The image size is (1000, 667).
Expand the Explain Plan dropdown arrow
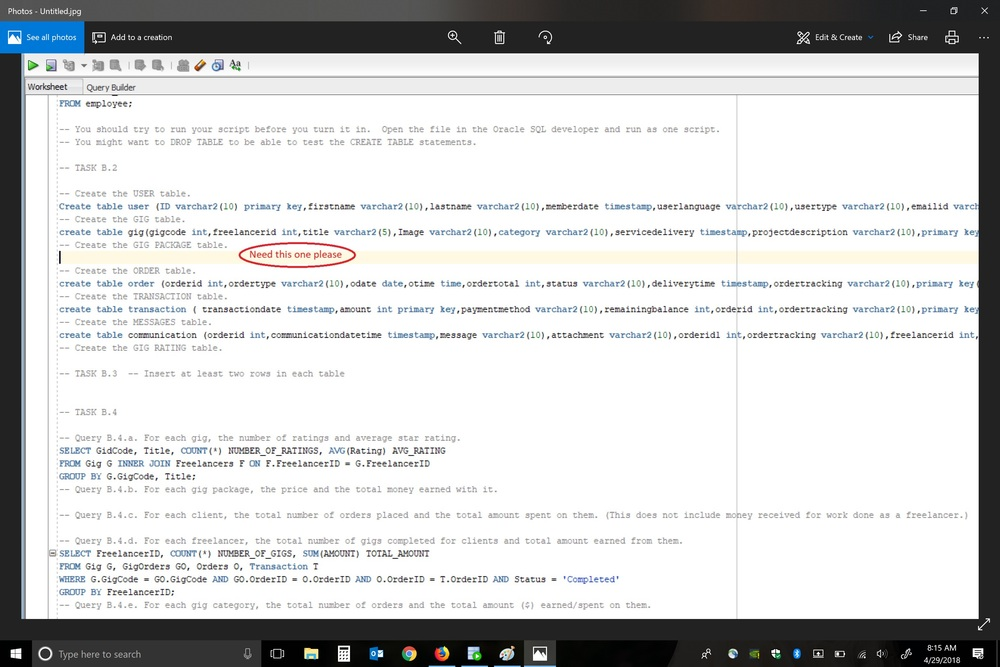[x=84, y=66]
